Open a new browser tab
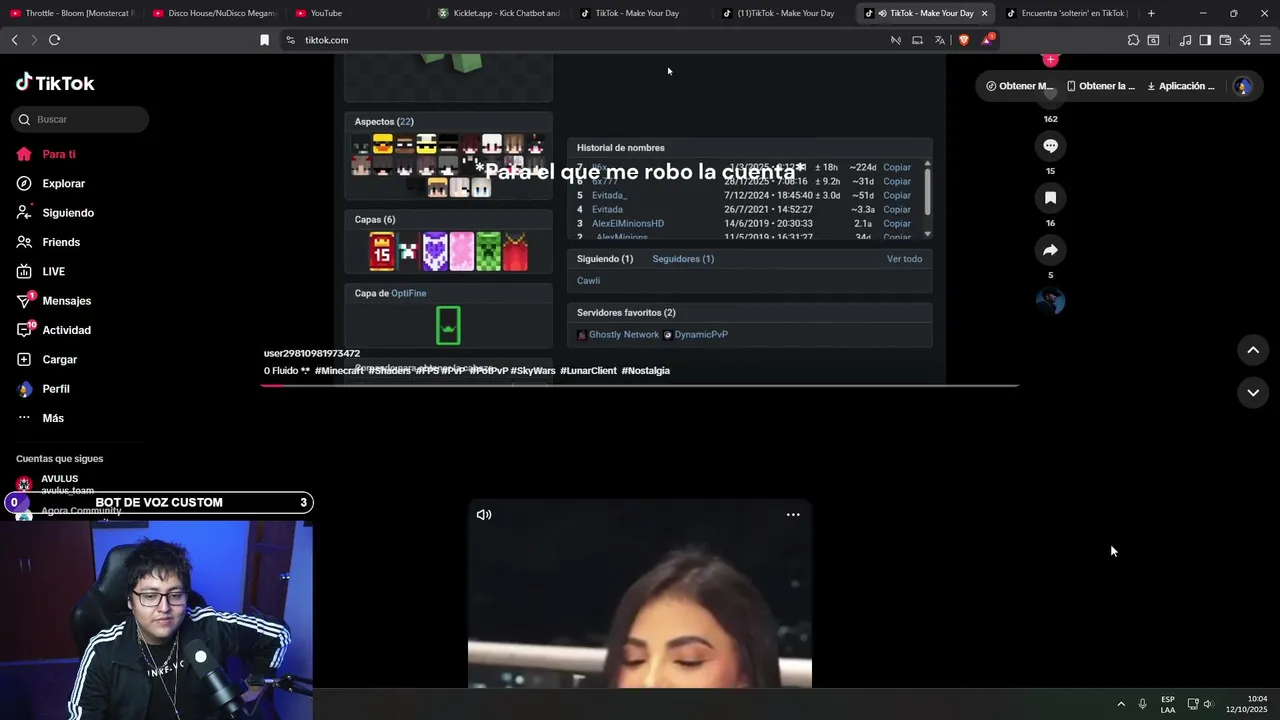This screenshot has width=1280, height=720. tap(1151, 13)
